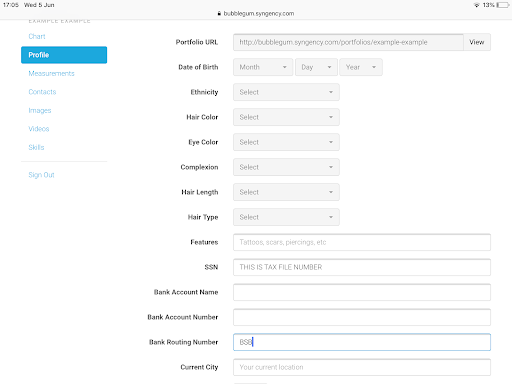
Task: Open the Videos section
Action: [39, 129]
